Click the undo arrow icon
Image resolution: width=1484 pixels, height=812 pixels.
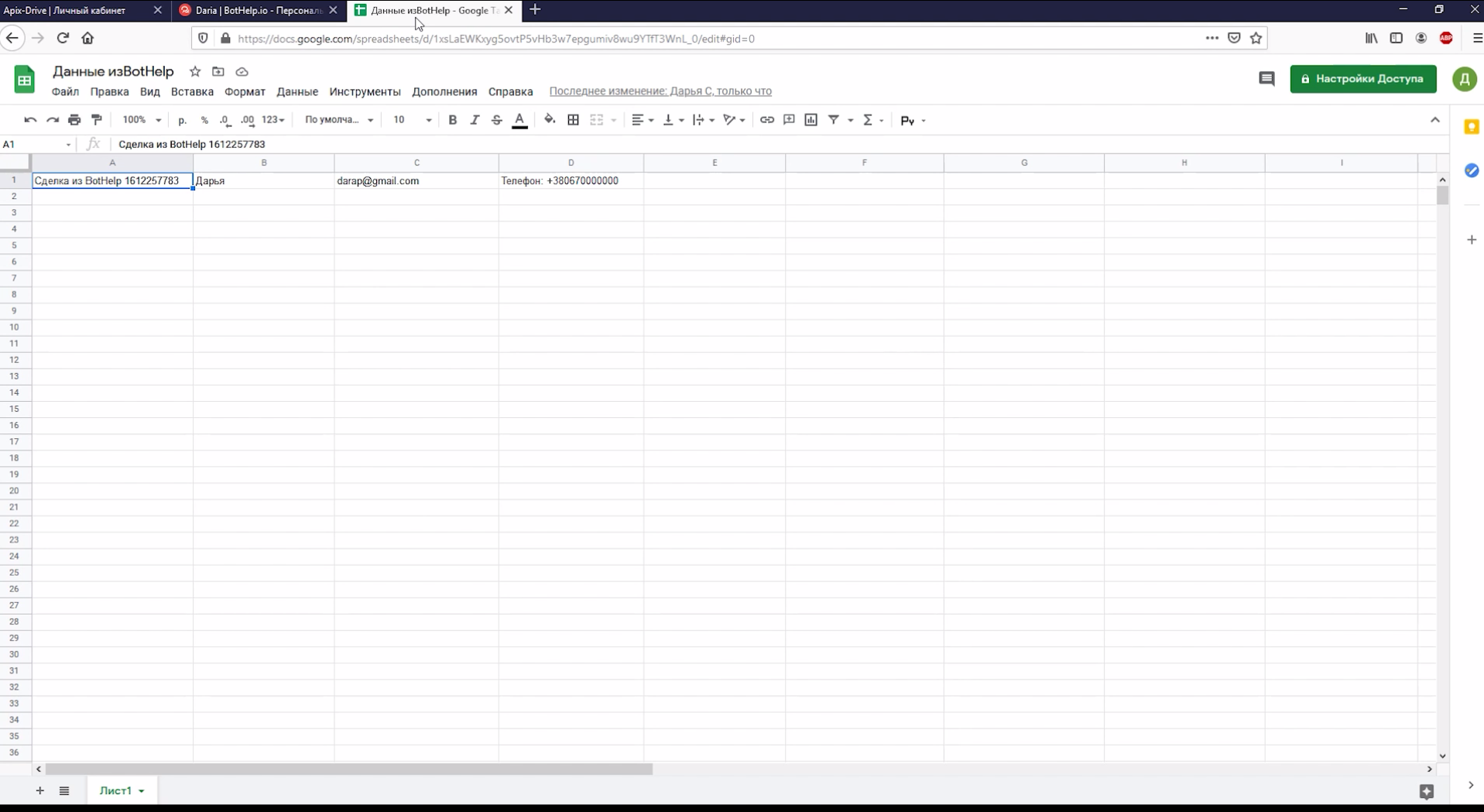point(30,120)
